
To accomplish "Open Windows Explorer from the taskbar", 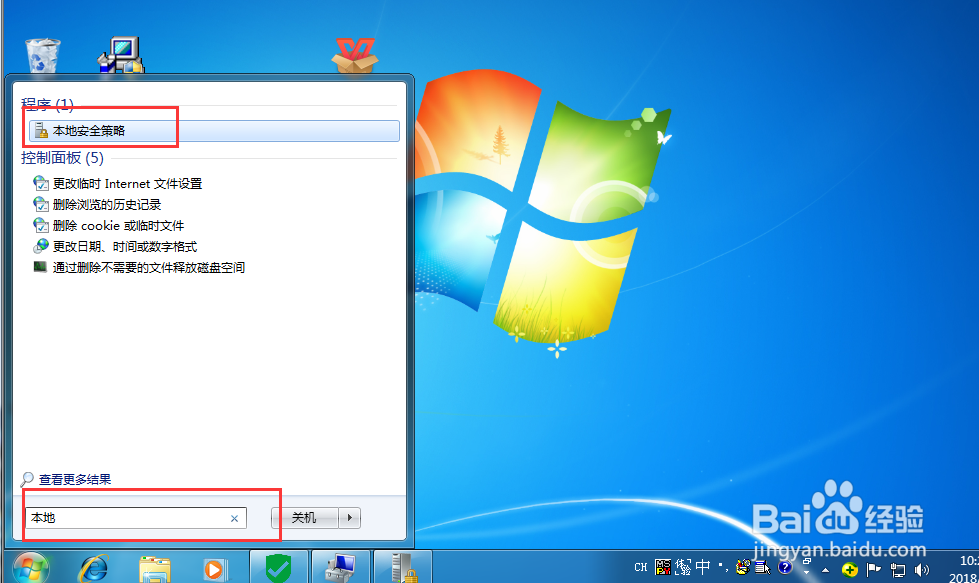I will pyautogui.click(x=155, y=567).
